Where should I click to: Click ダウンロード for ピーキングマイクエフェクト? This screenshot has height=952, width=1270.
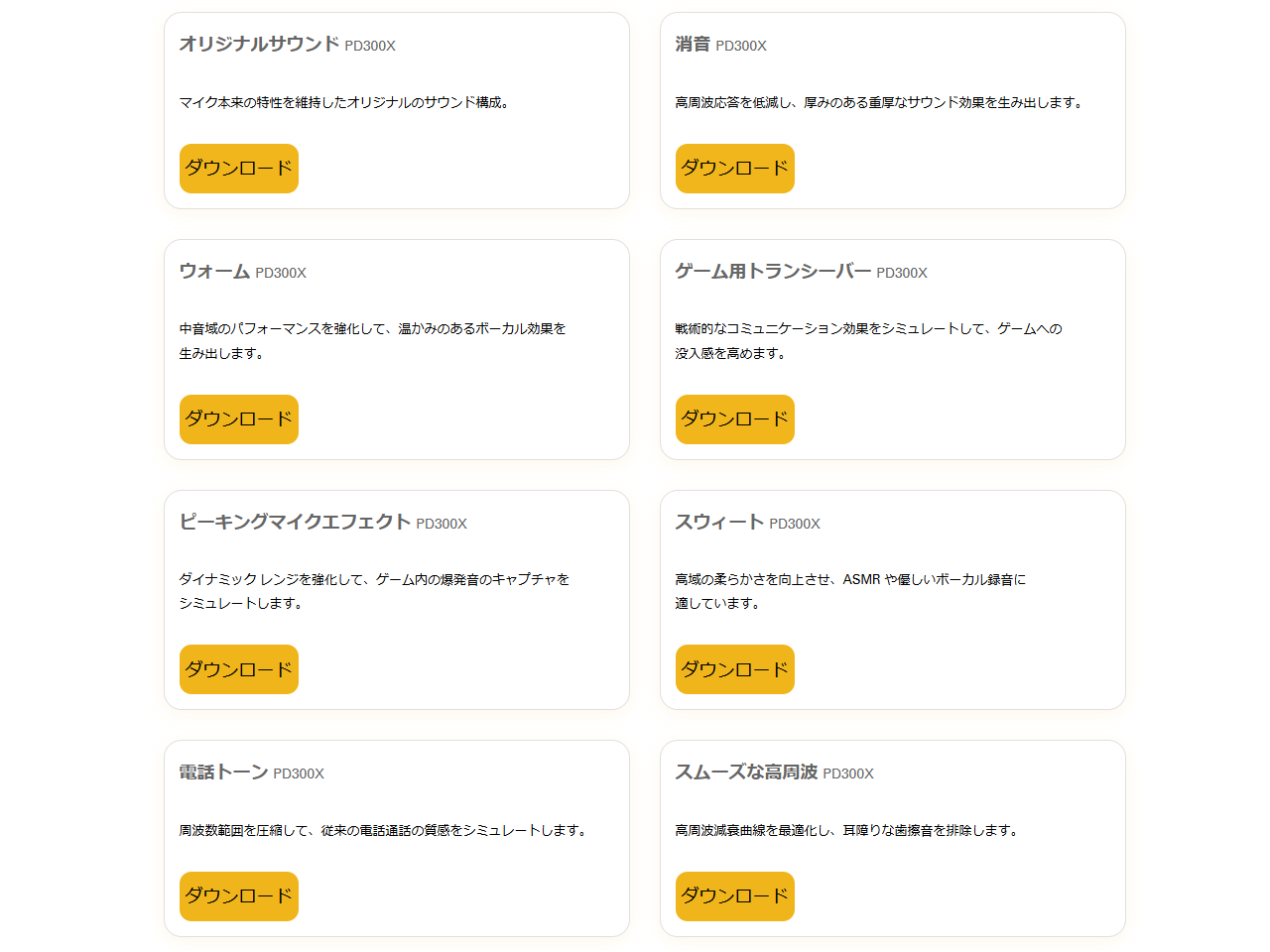[x=238, y=669]
